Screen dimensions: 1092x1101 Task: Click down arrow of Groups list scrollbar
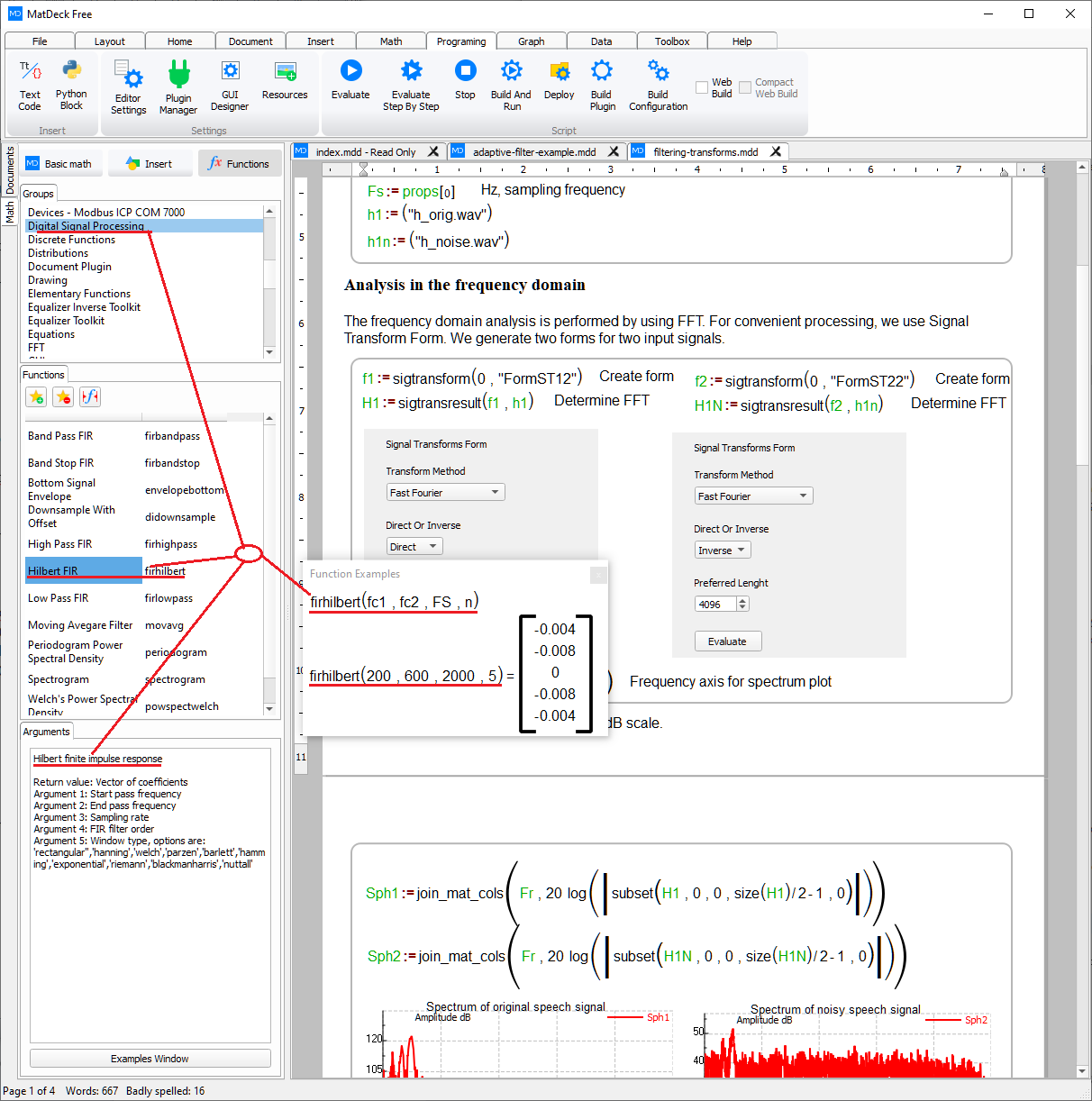[x=269, y=352]
